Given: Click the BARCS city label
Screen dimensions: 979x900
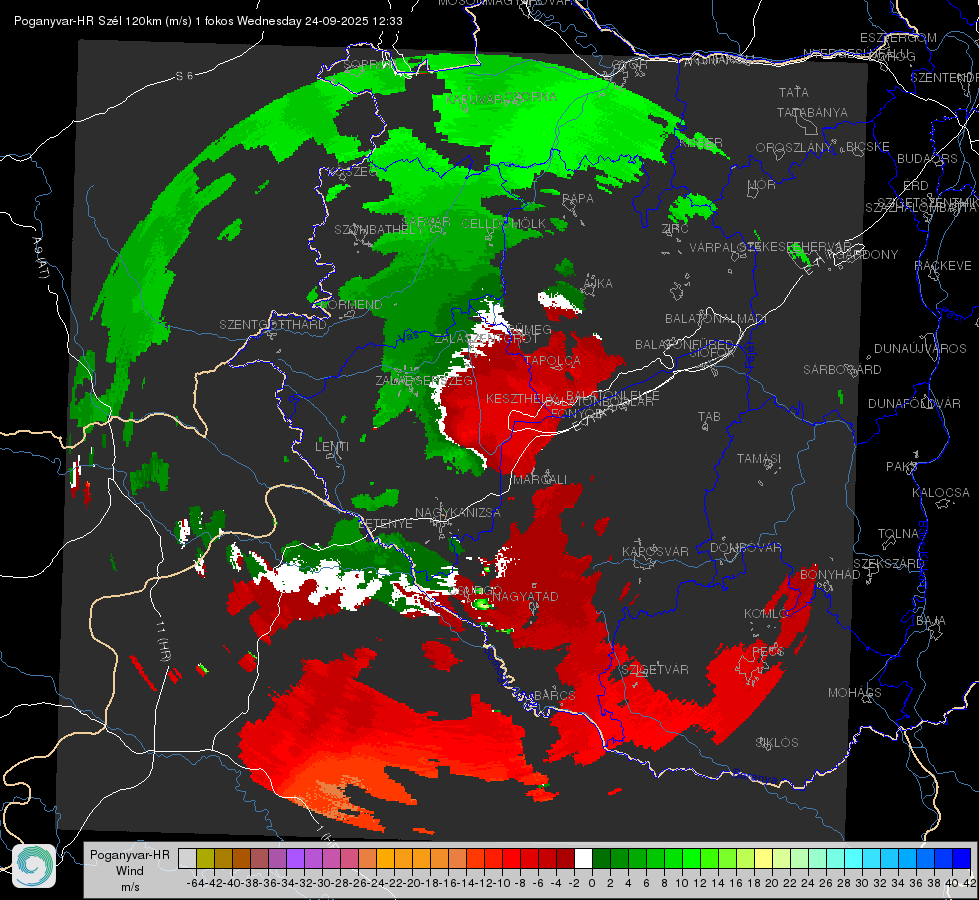Looking at the screenshot, I should pyautogui.click(x=554, y=695).
